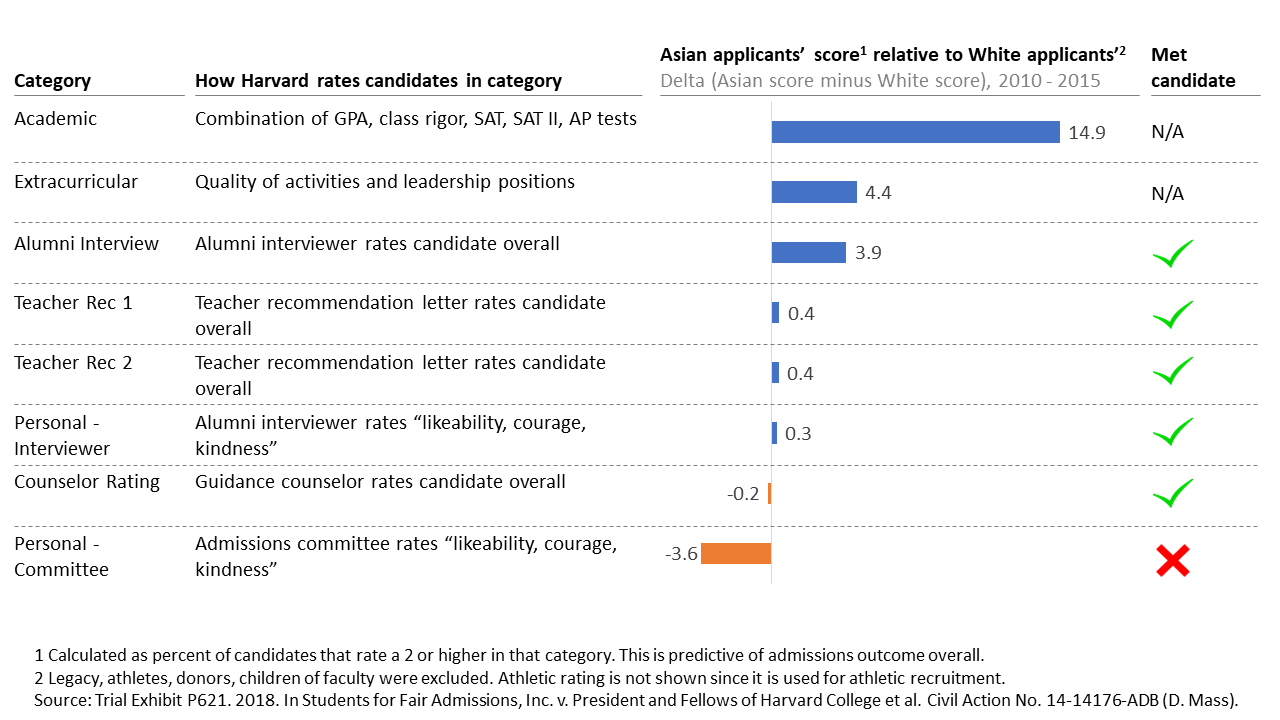This screenshot has height=720, width=1280.
Task: Click the Counselor Rating row checkmark
Action: point(1172,493)
